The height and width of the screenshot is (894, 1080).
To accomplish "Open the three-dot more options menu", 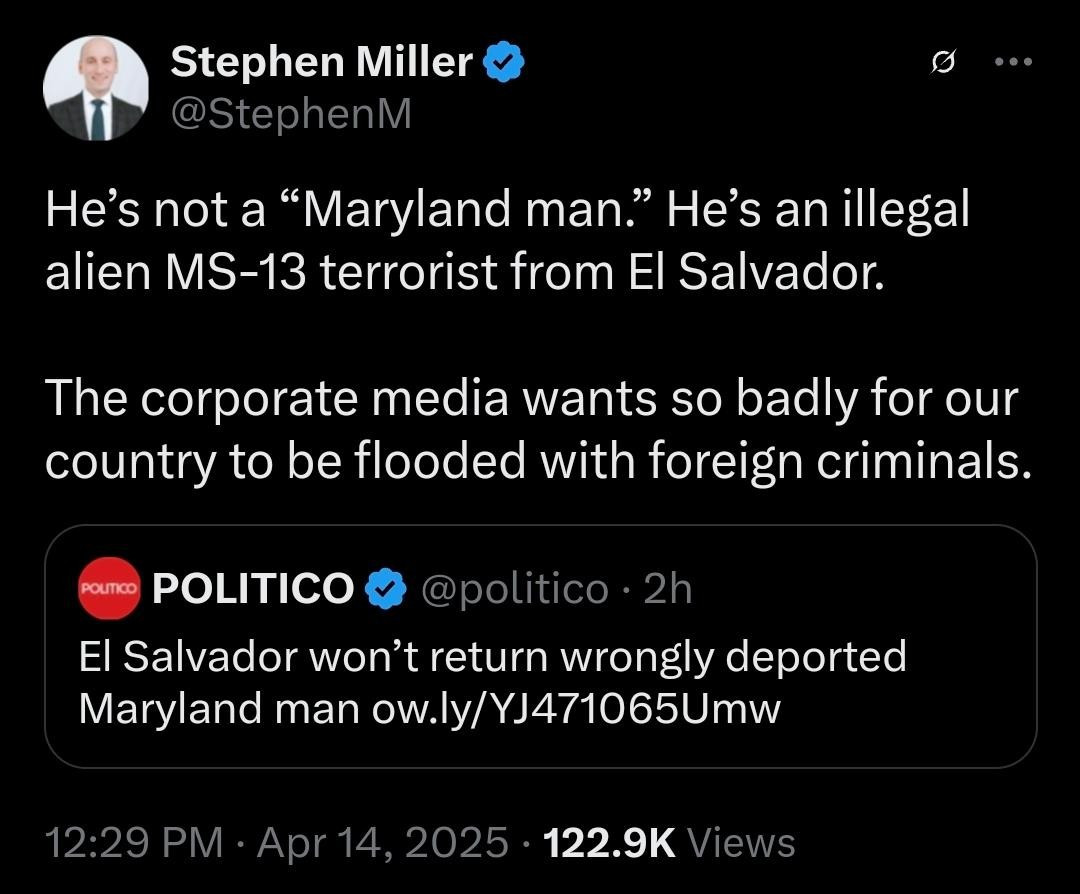I will 1014,62.
